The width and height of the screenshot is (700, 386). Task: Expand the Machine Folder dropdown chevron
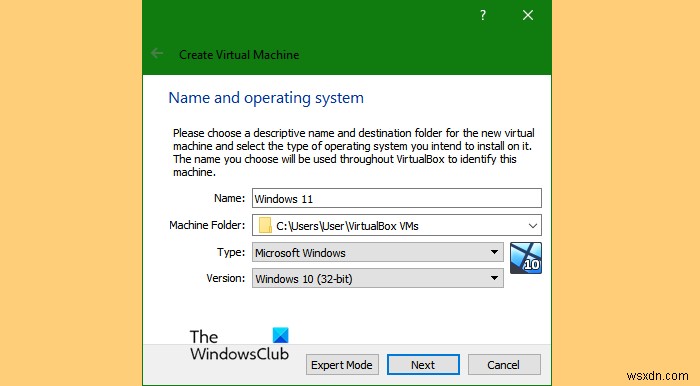coord(532,225)
